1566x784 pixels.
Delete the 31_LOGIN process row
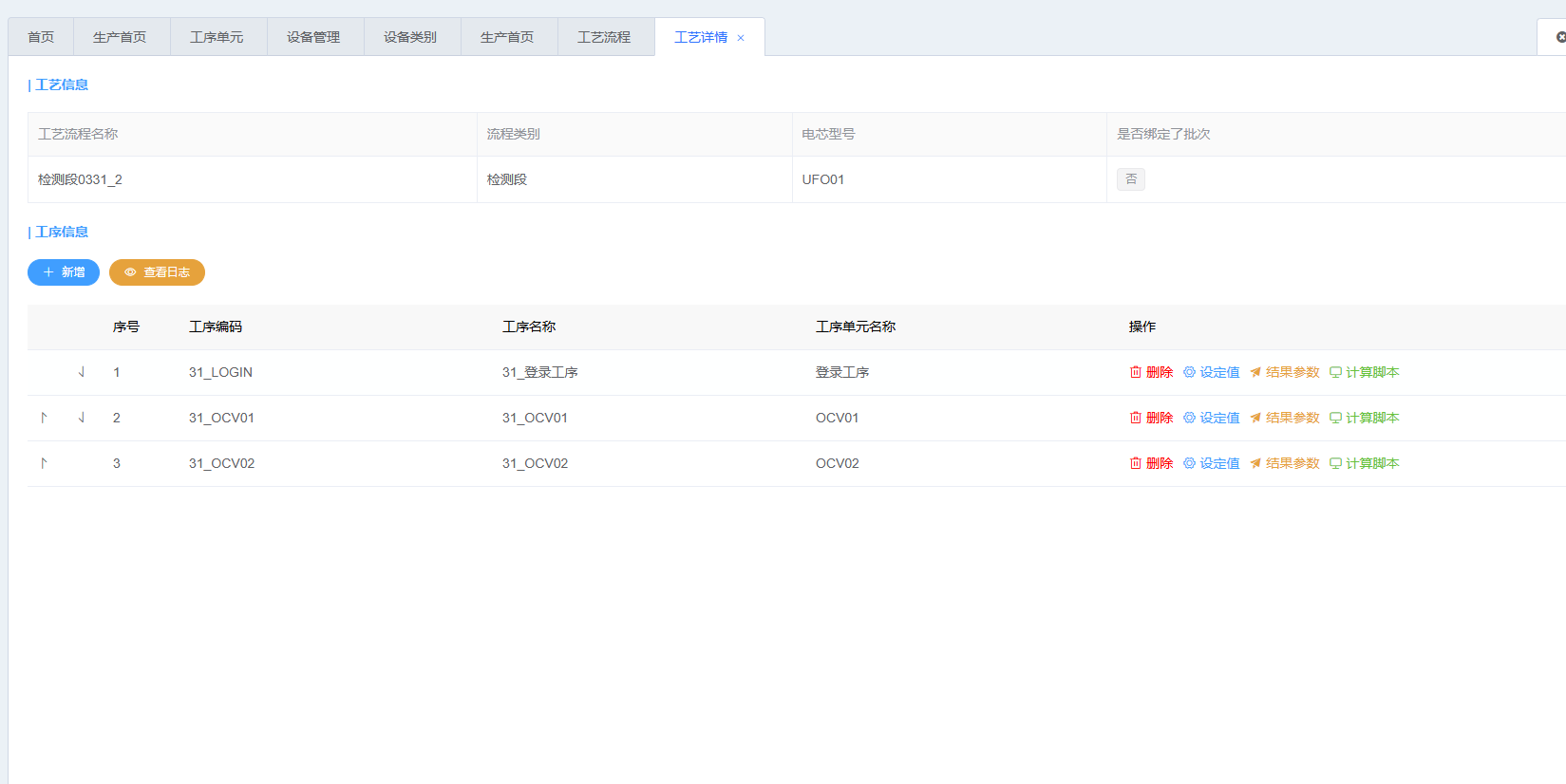[x=1151, y=372]
